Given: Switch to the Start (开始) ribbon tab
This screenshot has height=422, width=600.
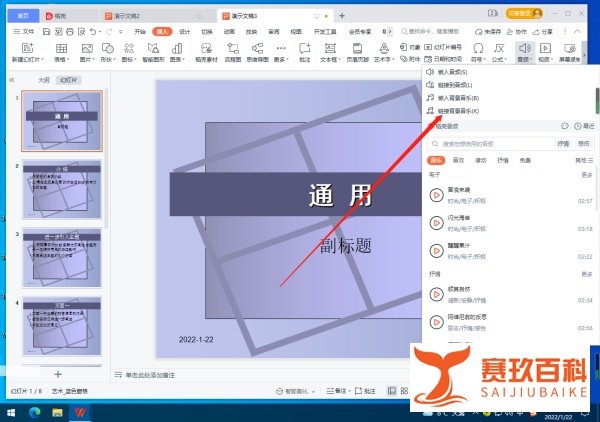Looking at the screenshot, I should (140, 32).
